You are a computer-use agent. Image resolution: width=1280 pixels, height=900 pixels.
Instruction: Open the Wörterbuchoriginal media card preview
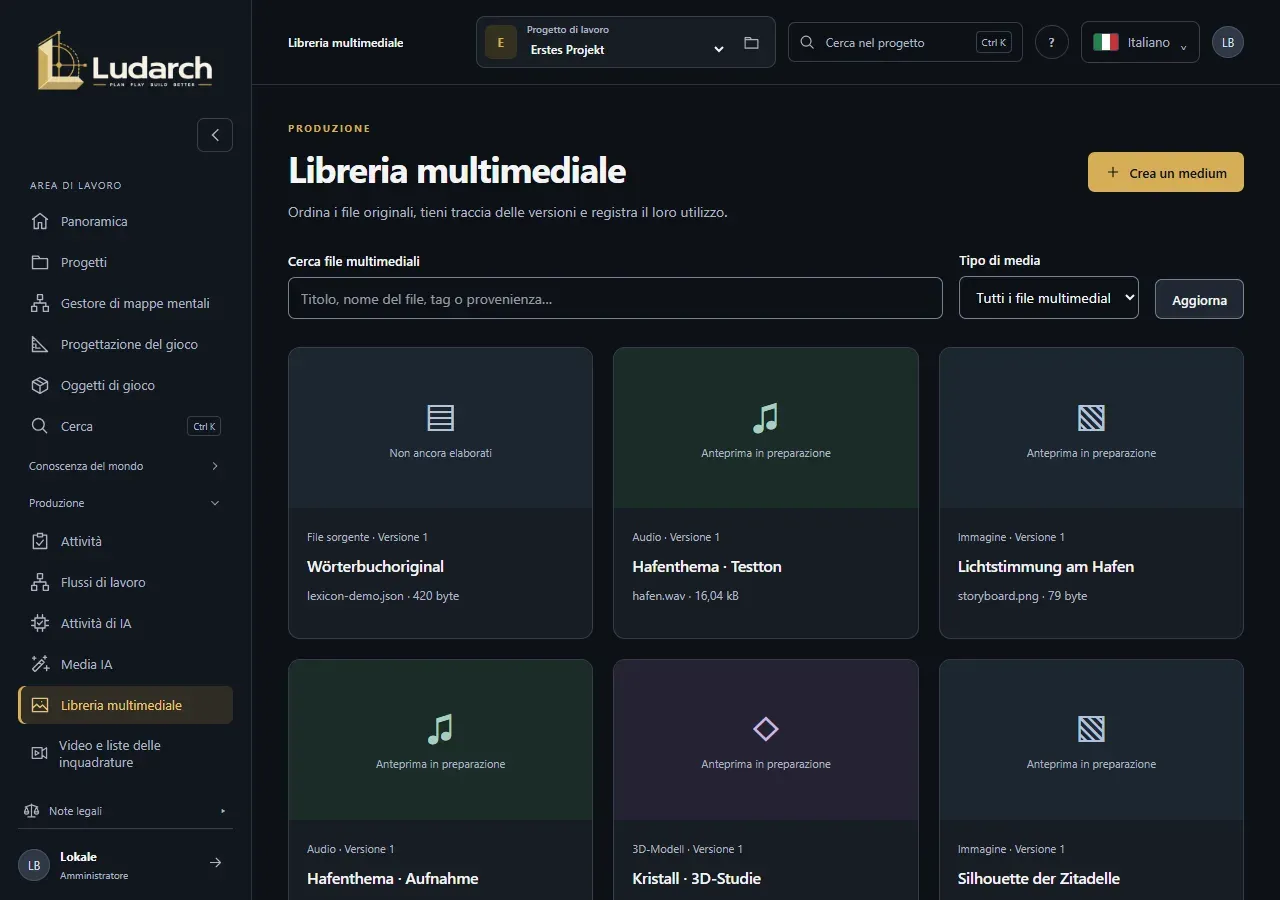pos(440,428)
